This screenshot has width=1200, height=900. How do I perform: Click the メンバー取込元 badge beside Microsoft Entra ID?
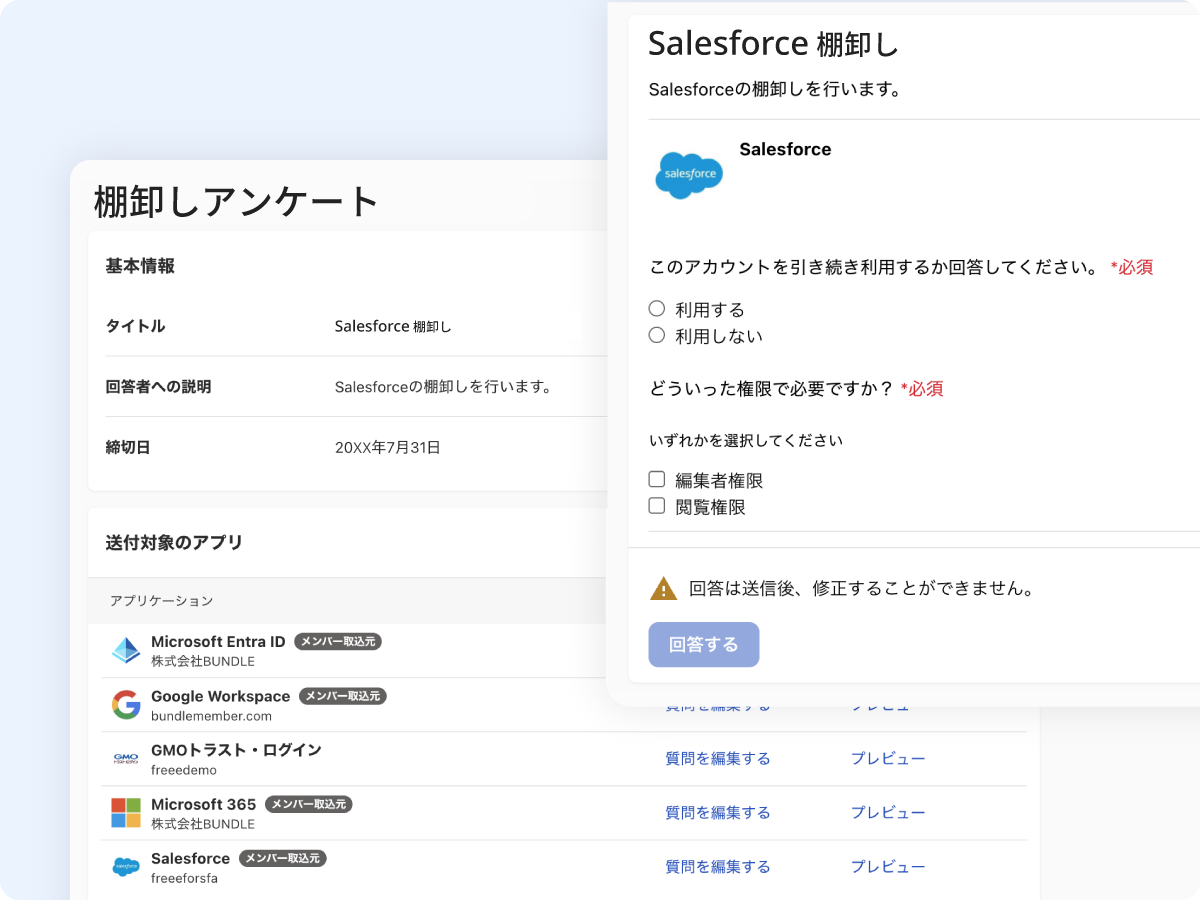click(338, 642)
